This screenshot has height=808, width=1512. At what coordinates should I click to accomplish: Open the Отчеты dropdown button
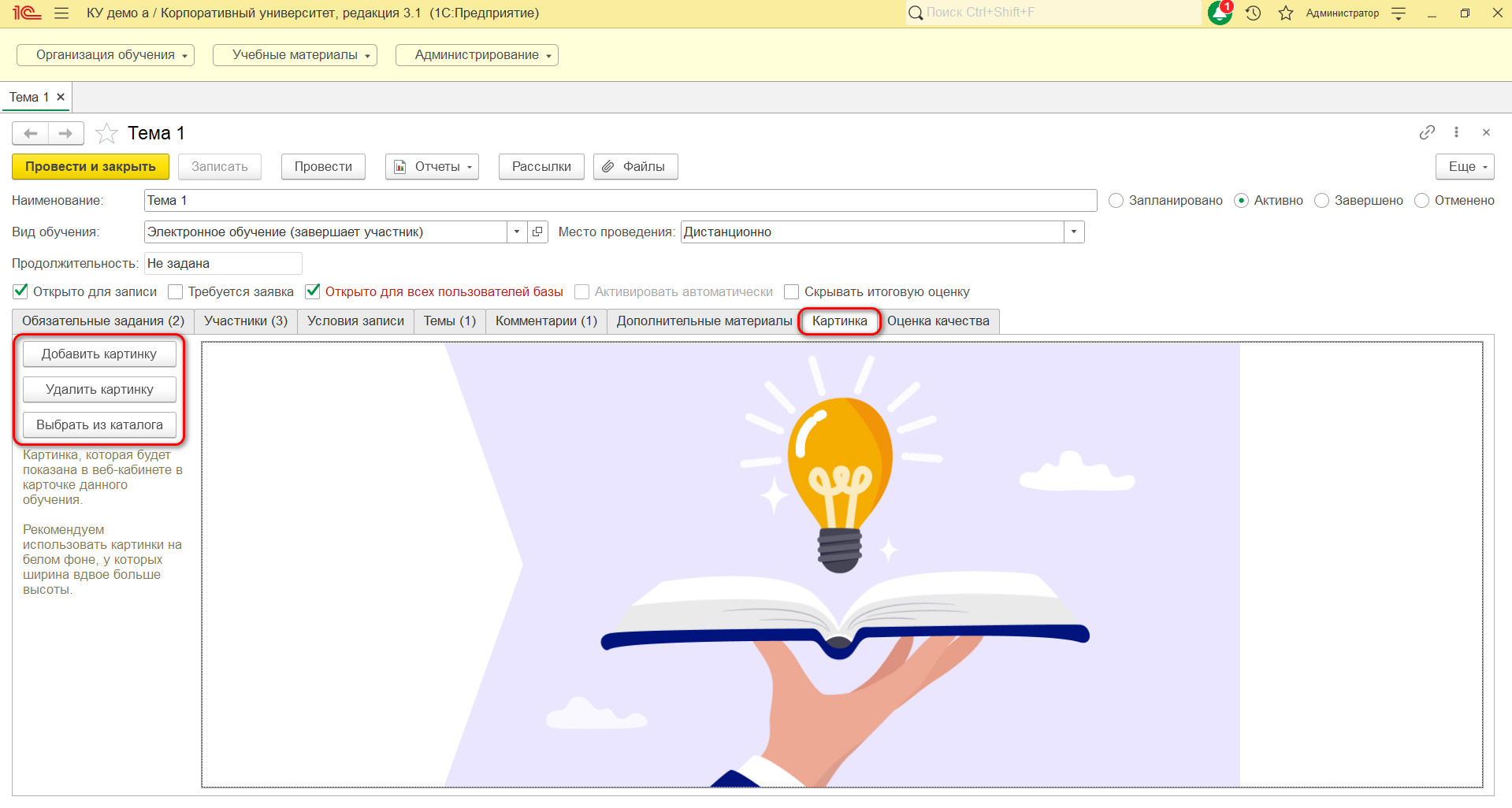[x=432, y=167]
